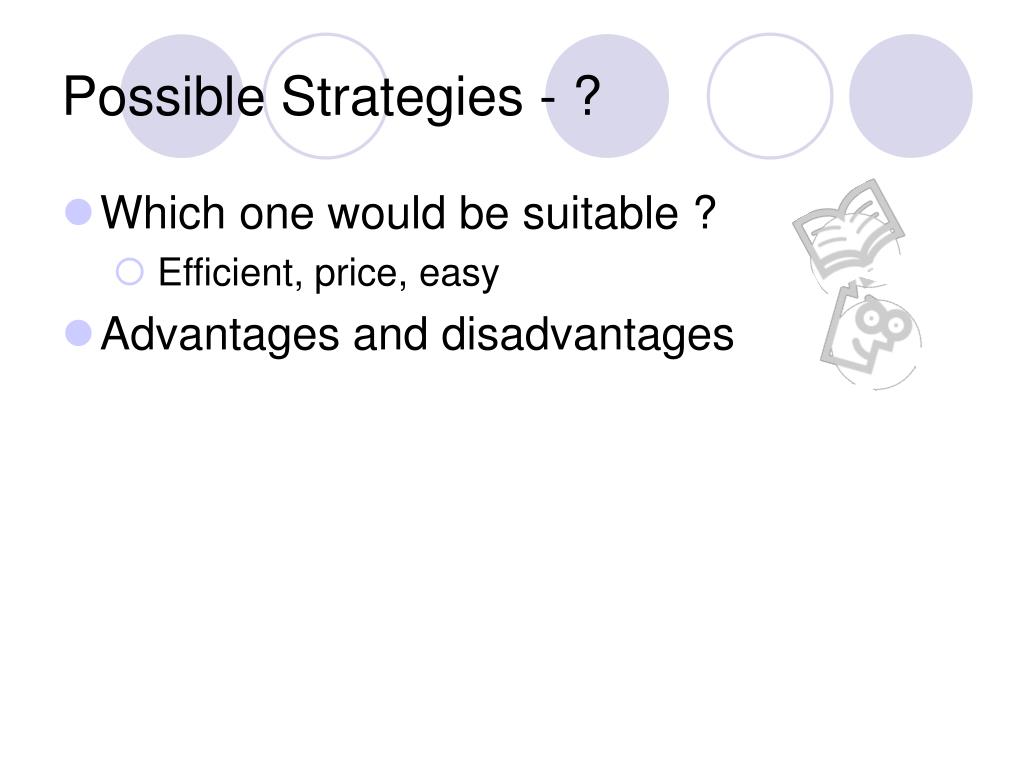Click the filled bullet before "Advantages and disadvantages"

[x=79, y=333]
